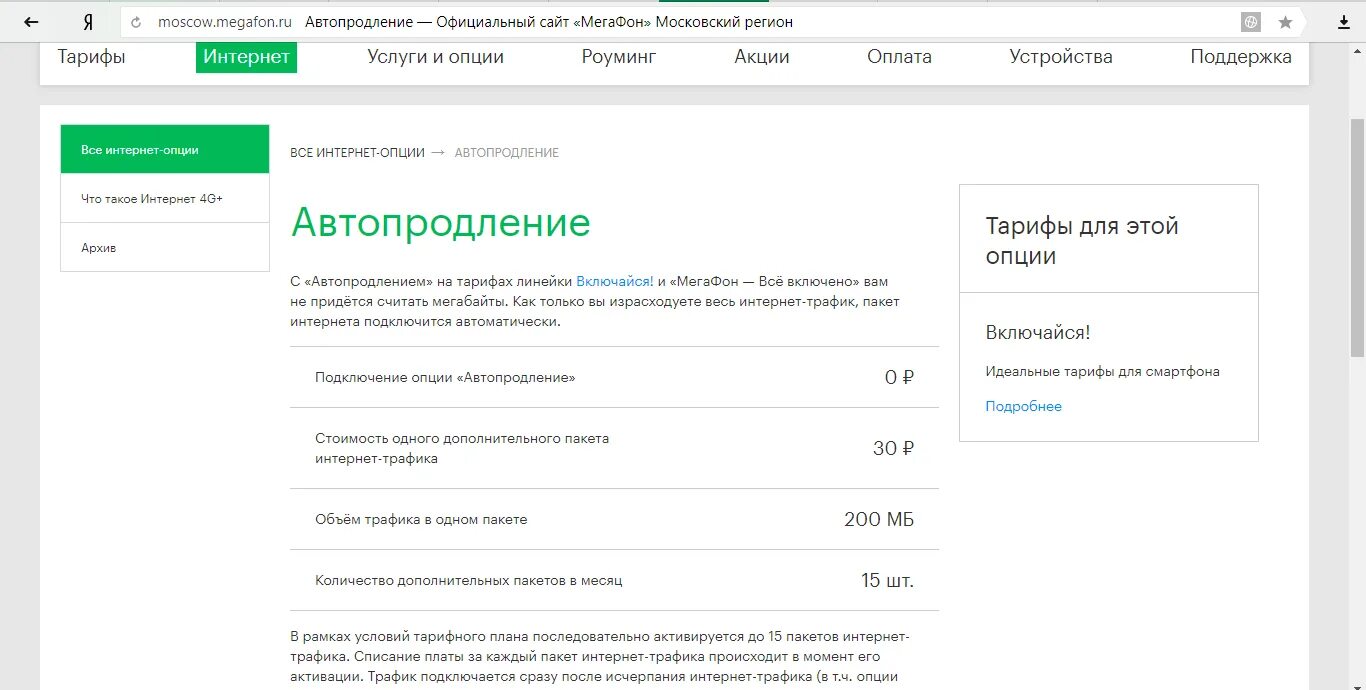Click the 200 МБ traffic volume value
1366x690 pixels.
tap(879, 520)
